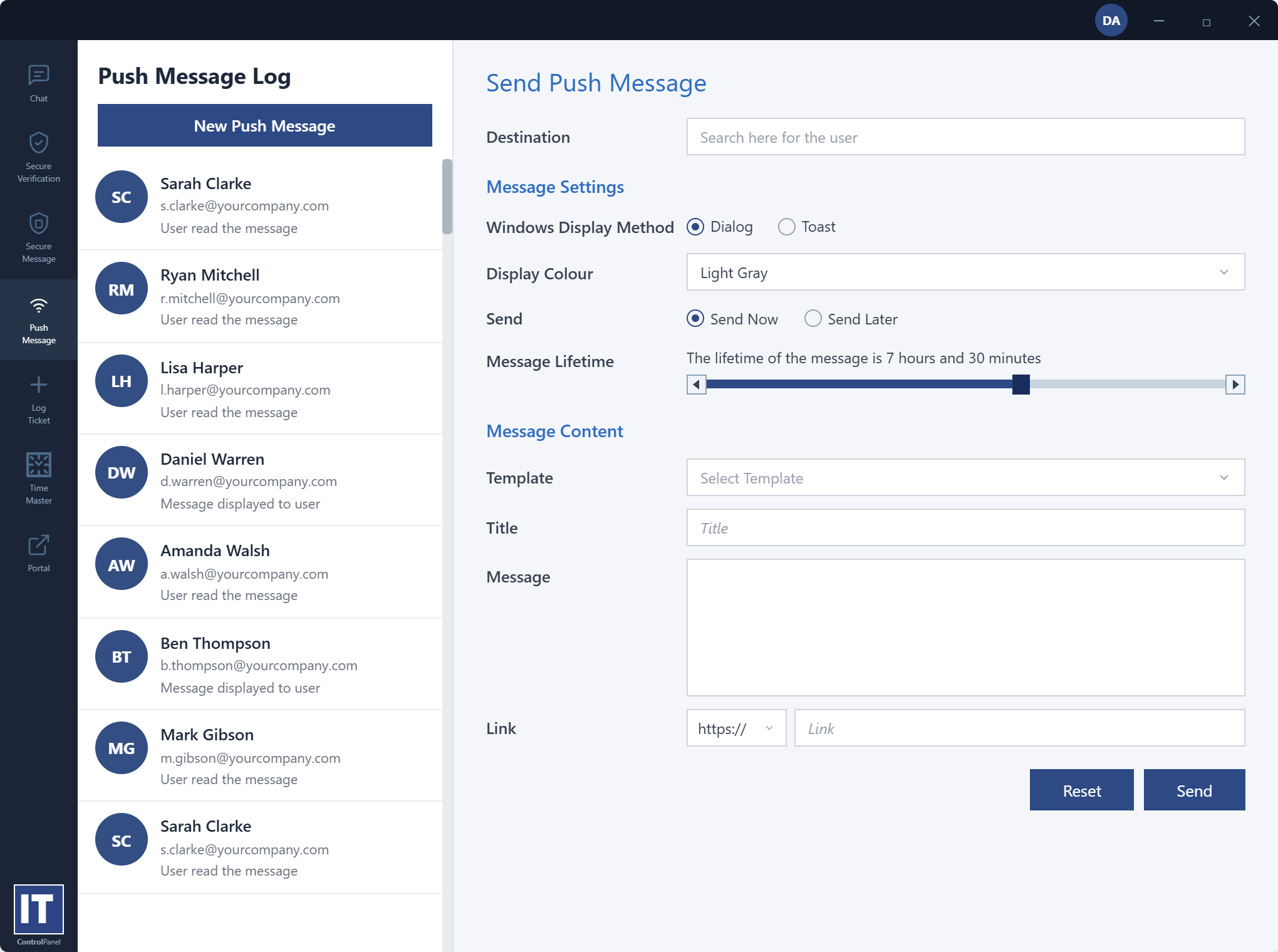The width and height of the screenshot is (1278, 952).
Task: Open Secure Message in sidebar
Action: (x=38, y=237)
